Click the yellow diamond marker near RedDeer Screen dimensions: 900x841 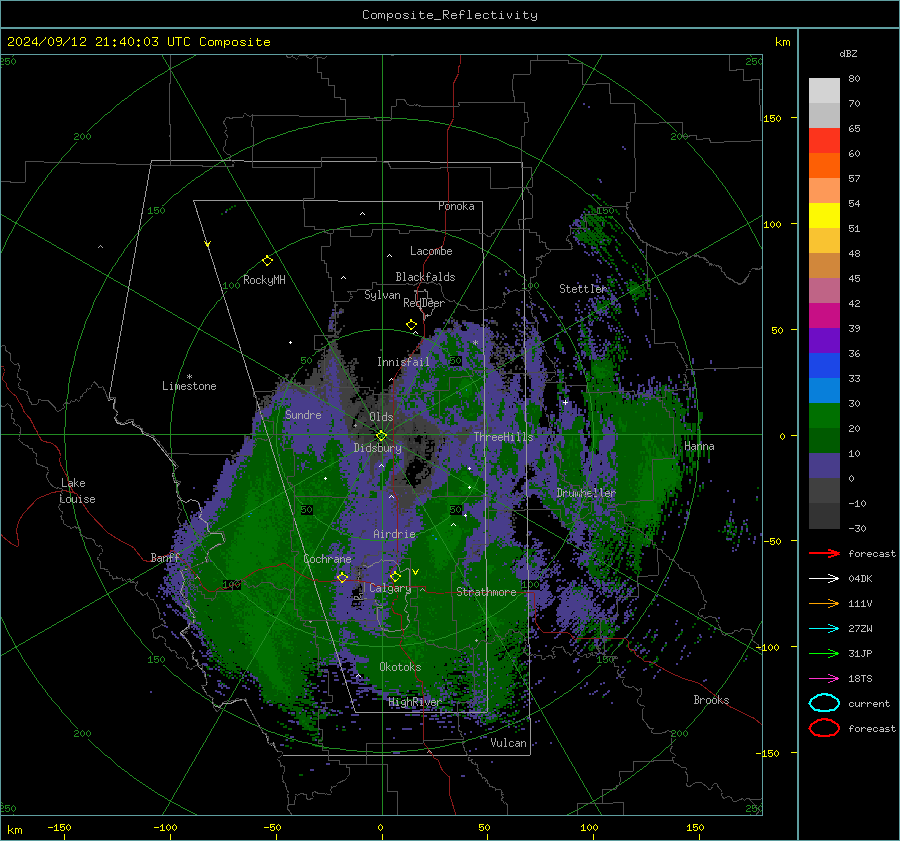point(412,325)
